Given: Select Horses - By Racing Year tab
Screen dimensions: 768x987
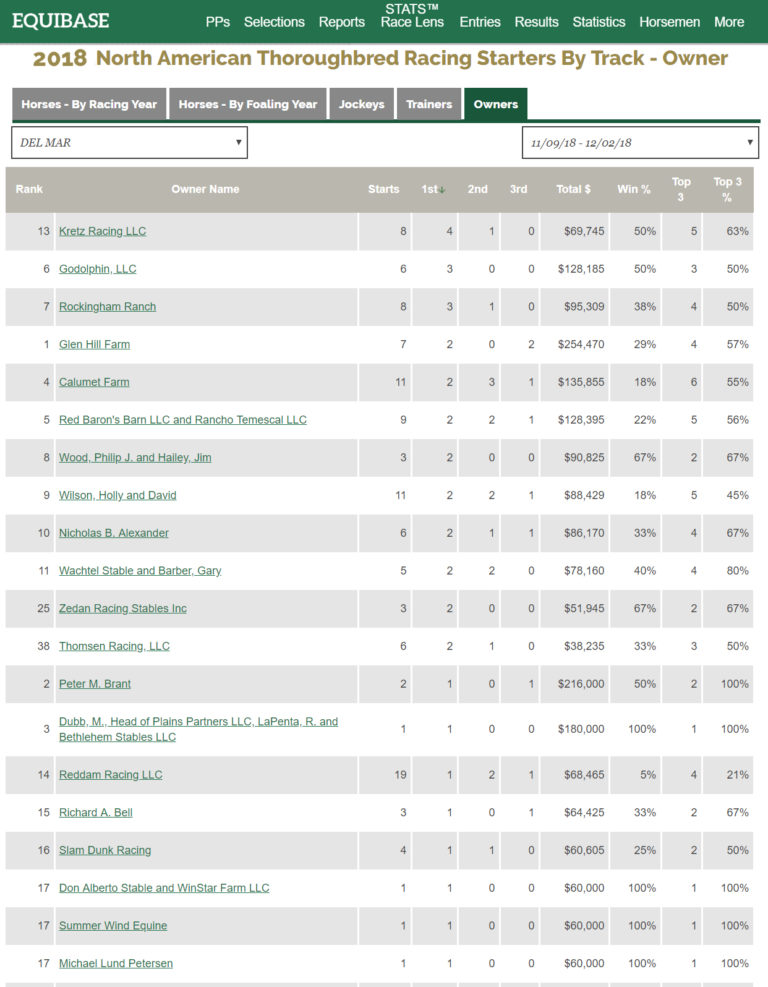Looking at the screenshot, I should [89, 104].
